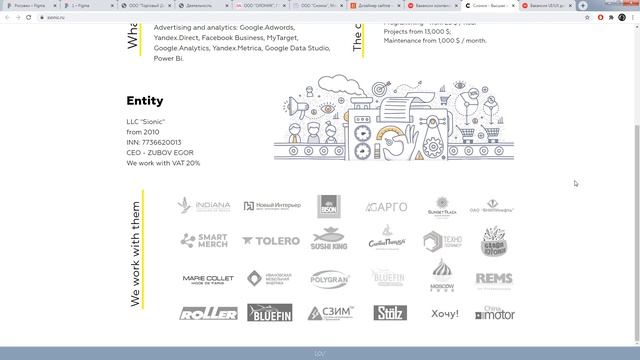Click the 'CEO - ZUBOV EGOR' line
Image resolution: width=640 pixels, height=360 pixels.
coord(160,153)
